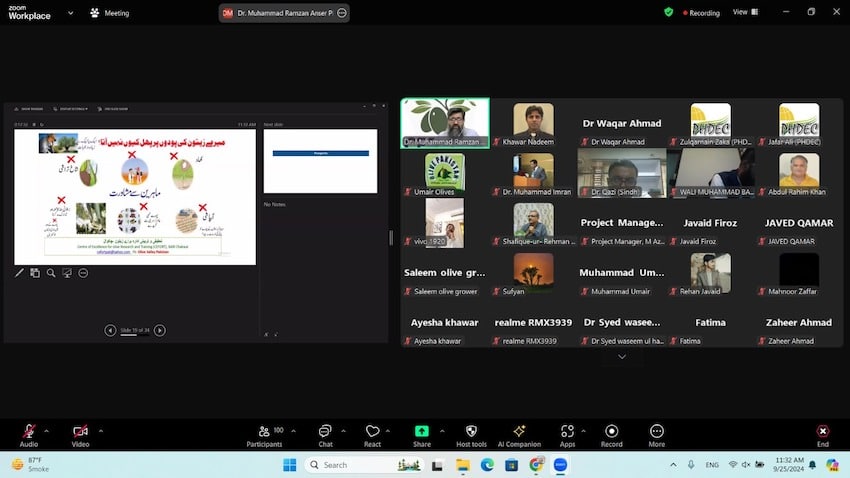
Task: Turn on camera with Video button
Action: 80,431
